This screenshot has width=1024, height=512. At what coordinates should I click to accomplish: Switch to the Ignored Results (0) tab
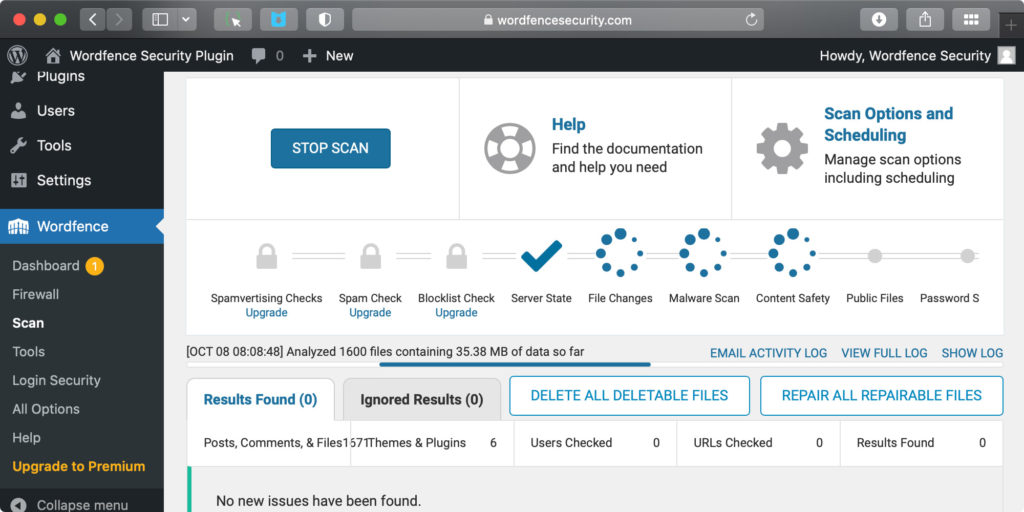tap(422, 400)
